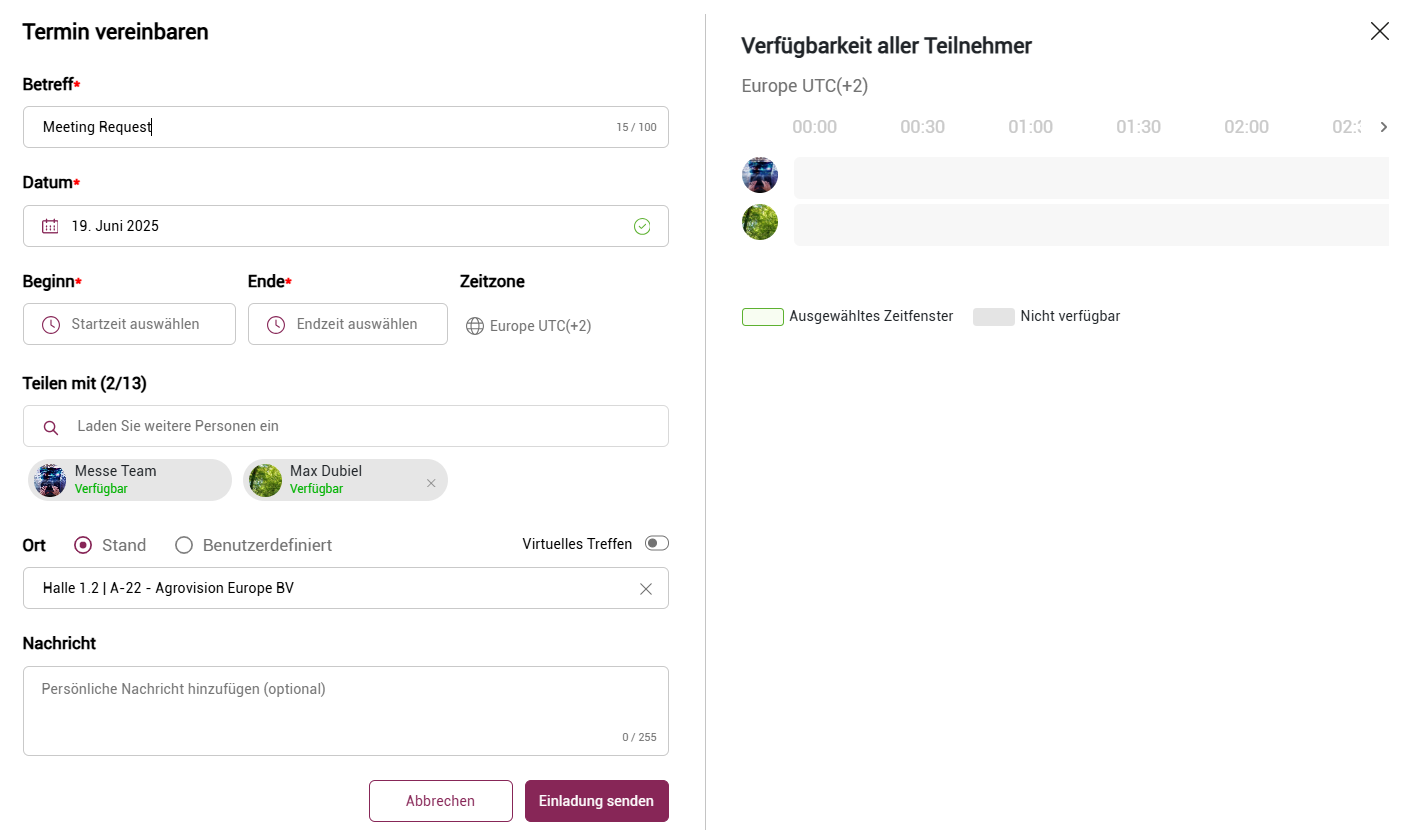
Task: Click the clock icon in the Beginn field
Action: click(51, 324)
